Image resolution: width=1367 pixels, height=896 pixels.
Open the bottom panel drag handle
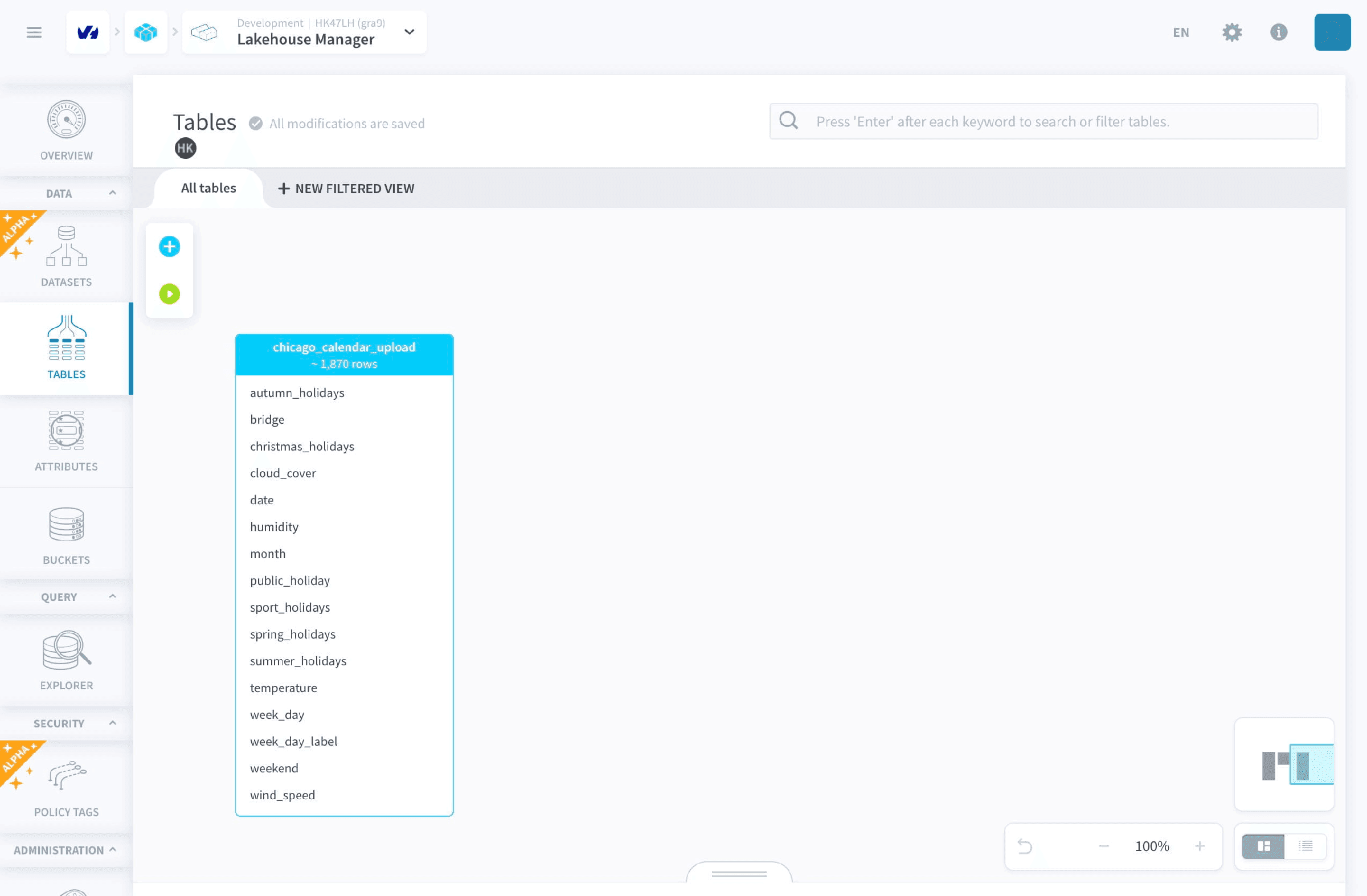tap(739, 874)
